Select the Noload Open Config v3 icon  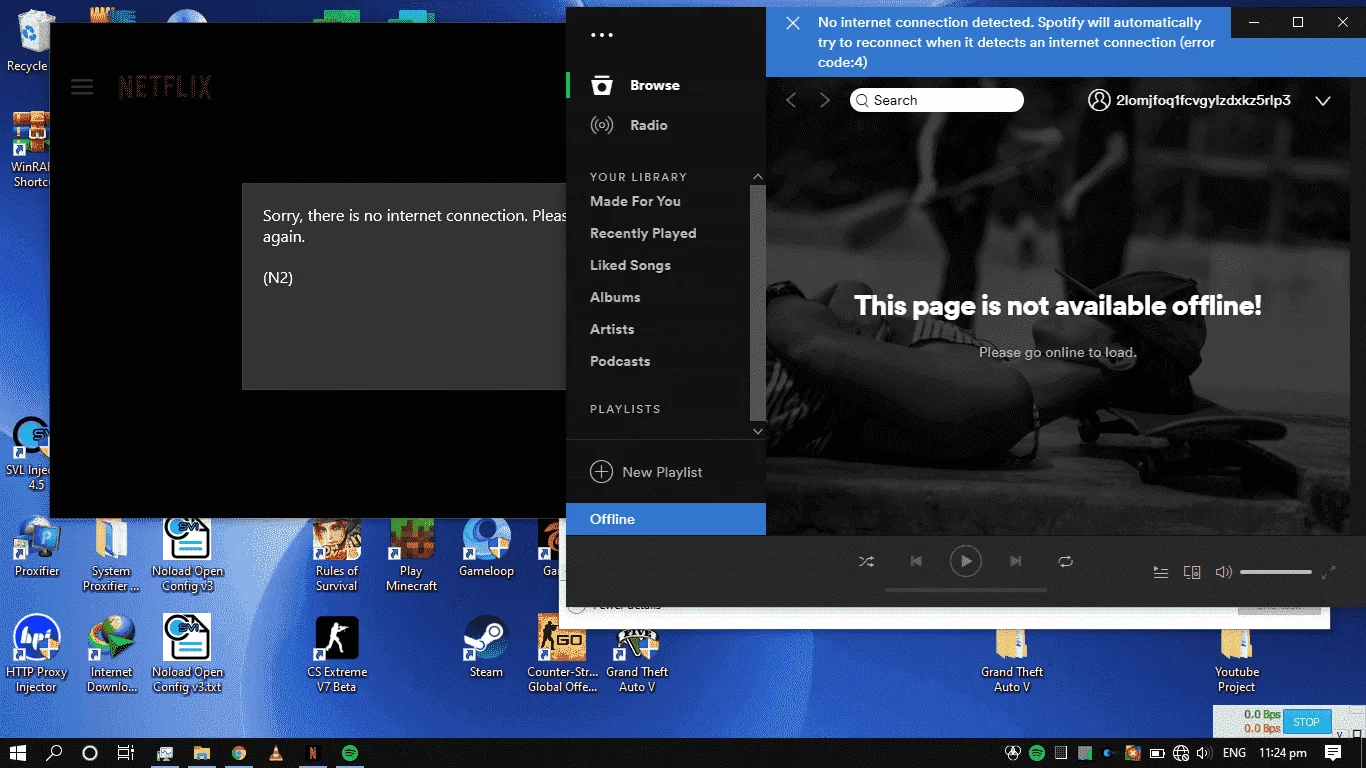pyautogui.click(x=187, y=555)
